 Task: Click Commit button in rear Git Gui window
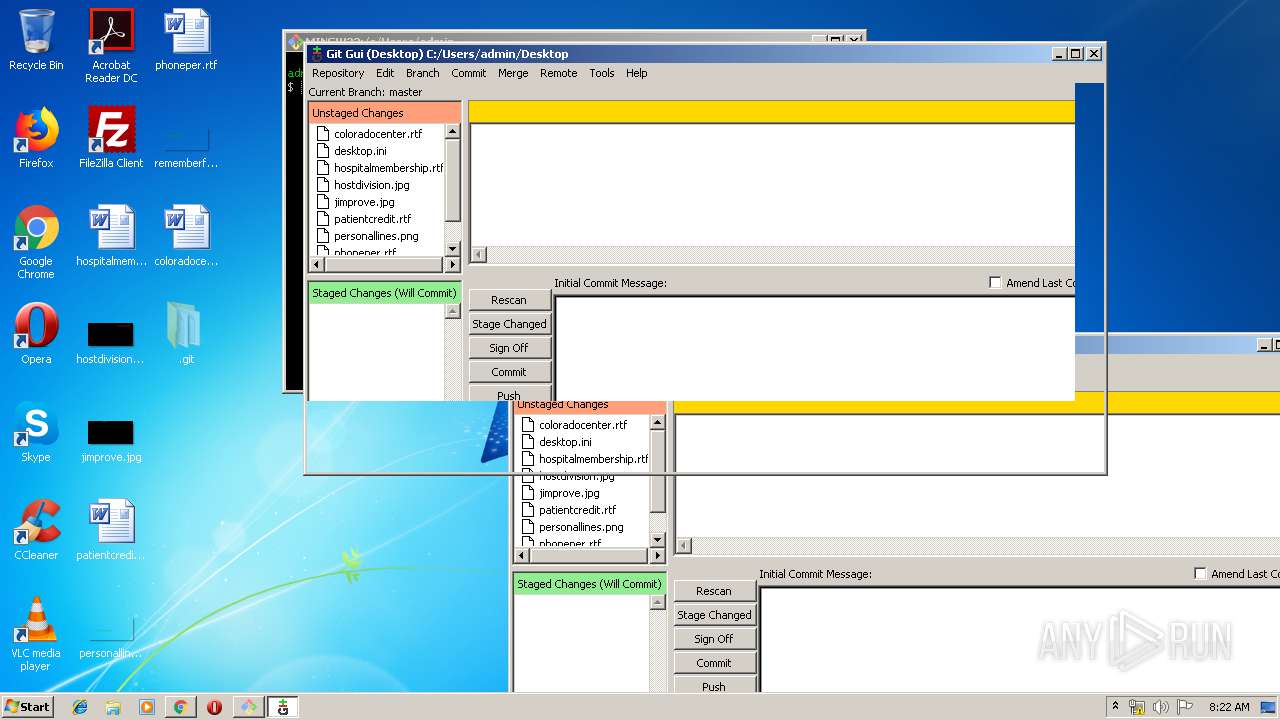coord(714,663)
